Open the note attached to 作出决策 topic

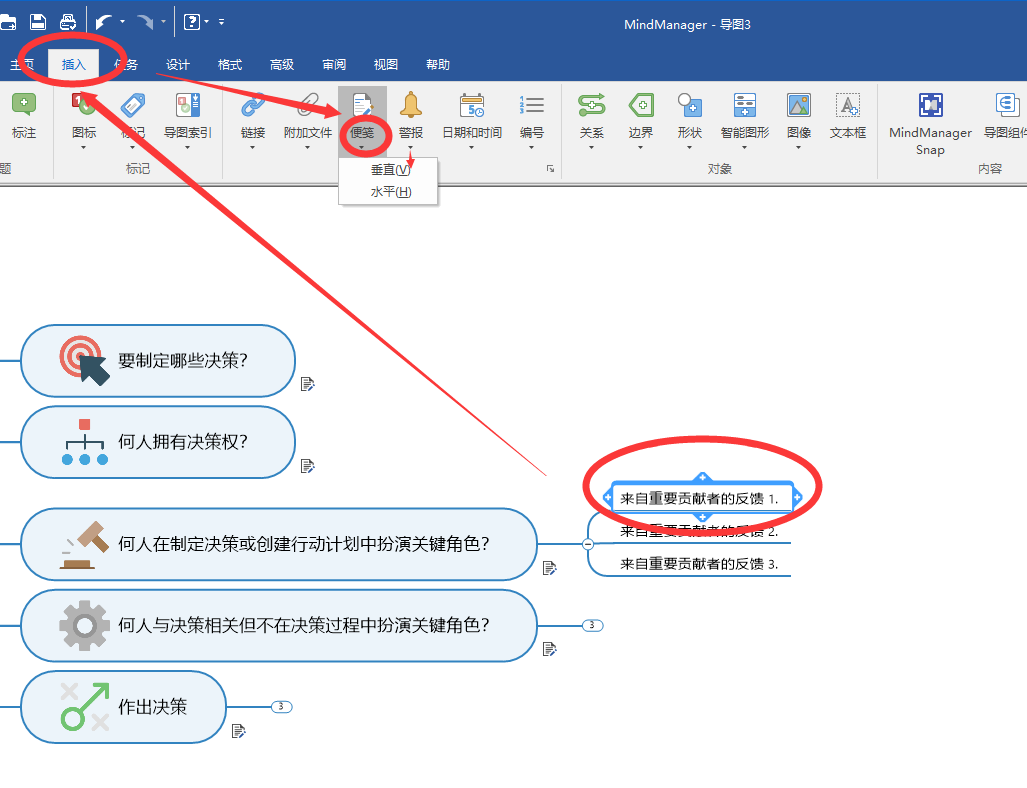(x=239, y=731)
